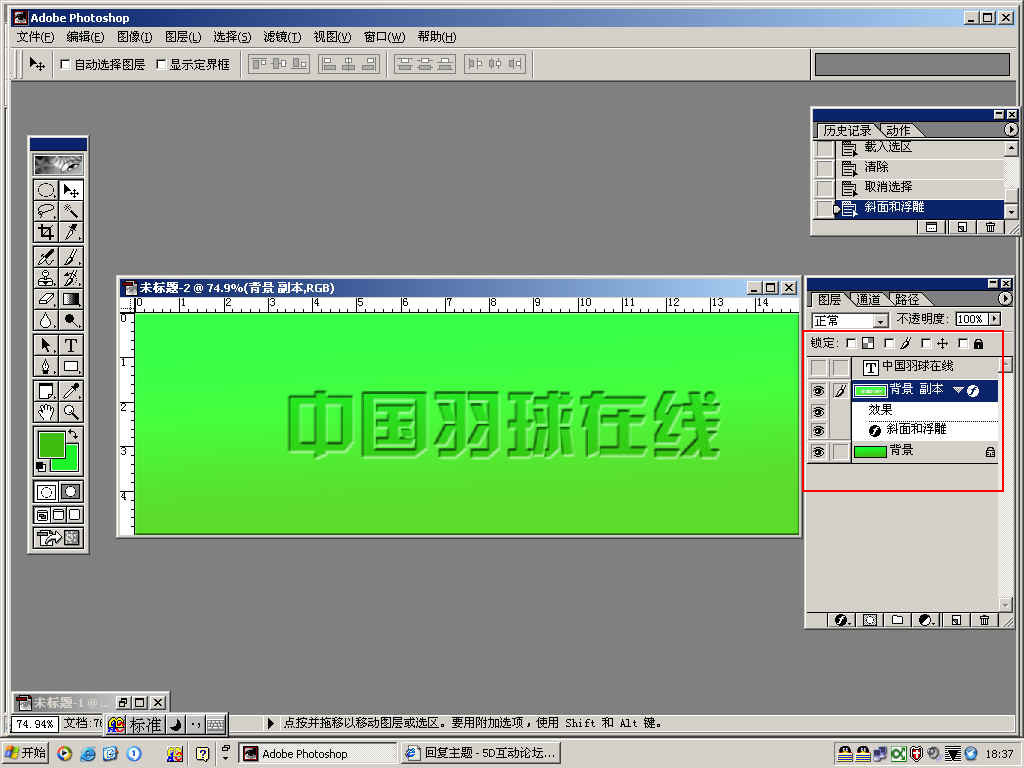Viewport: 1024px width, 768px height.
Task: Delete current state in History panel
Action: pyautogui.click(x=990, y=227)
